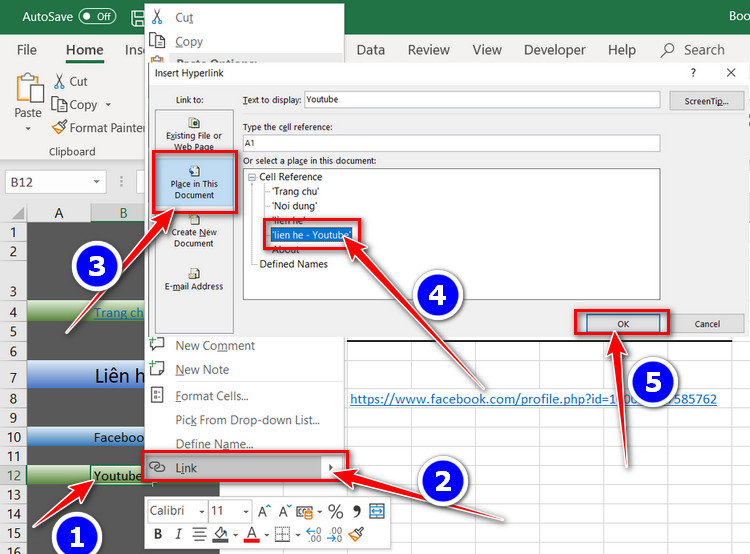Select Place in This Document

click(194, 182)
